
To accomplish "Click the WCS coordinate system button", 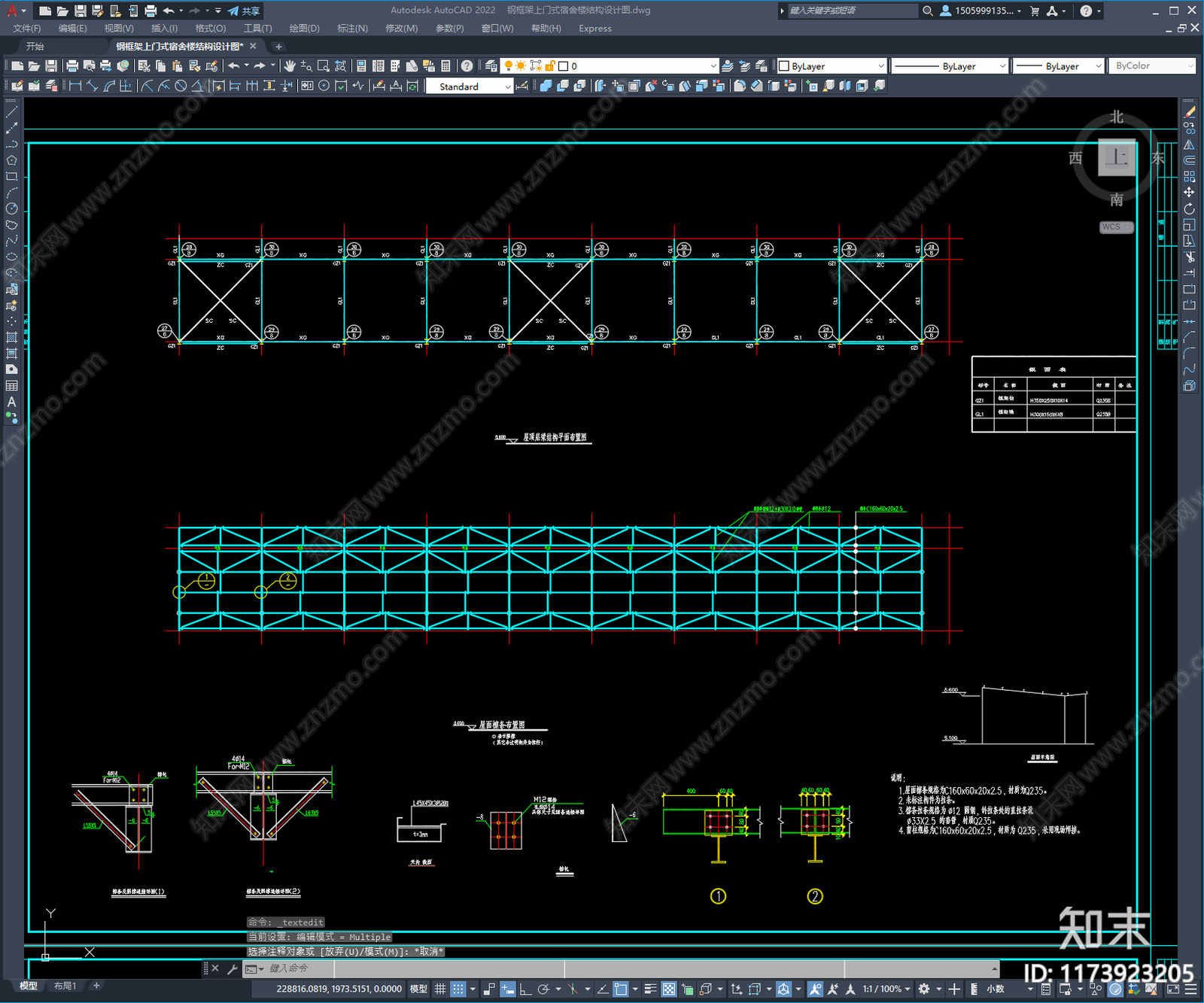I will [1116, 227].
